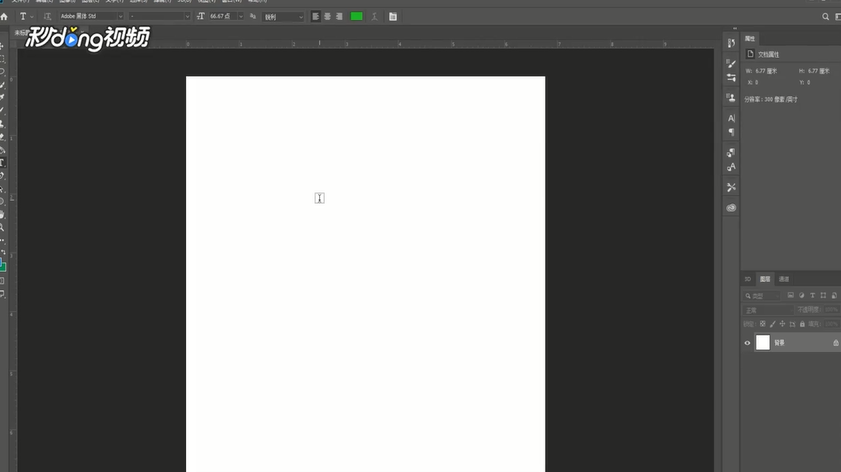Open the Adobe 黑体 Std font family dropdown

point(91,17)
